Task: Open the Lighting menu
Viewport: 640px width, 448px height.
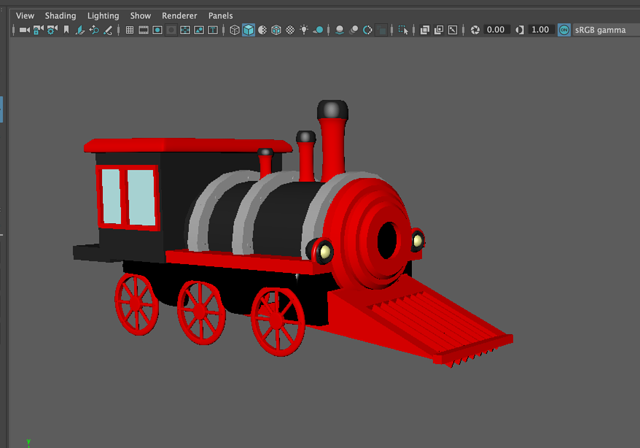Action: (x=102, y=16)
